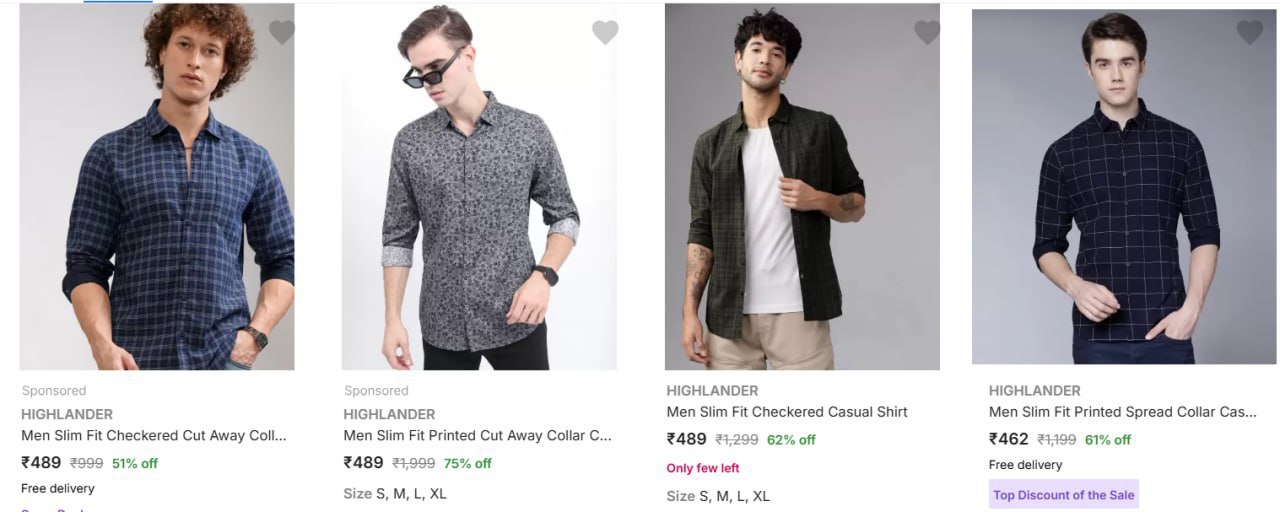This screenshot has height=512, width=1280.
Task: Select "Men Slim Fit Printed Spread Collar" title
Action: (x=1122, y=412)
